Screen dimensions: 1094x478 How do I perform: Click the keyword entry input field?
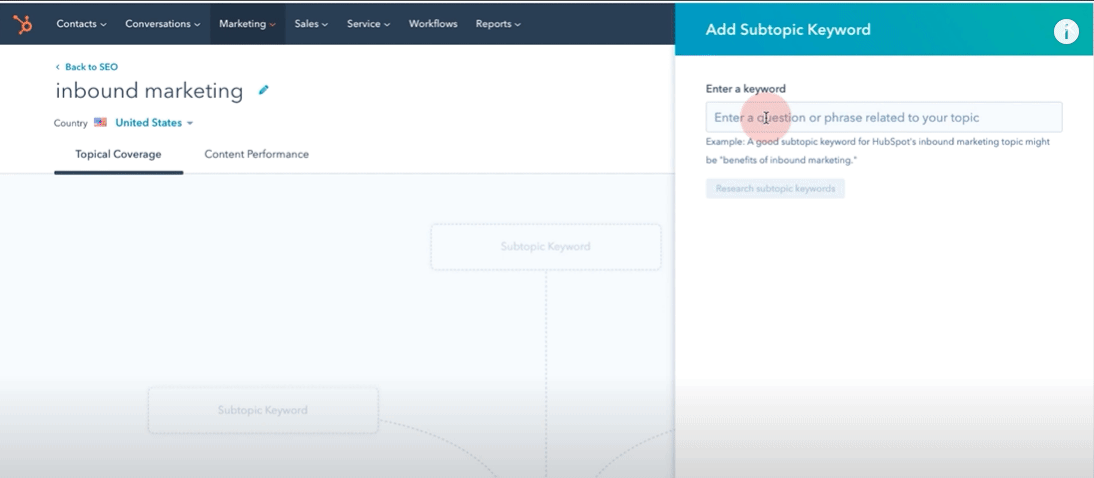[x=884, y=117]
